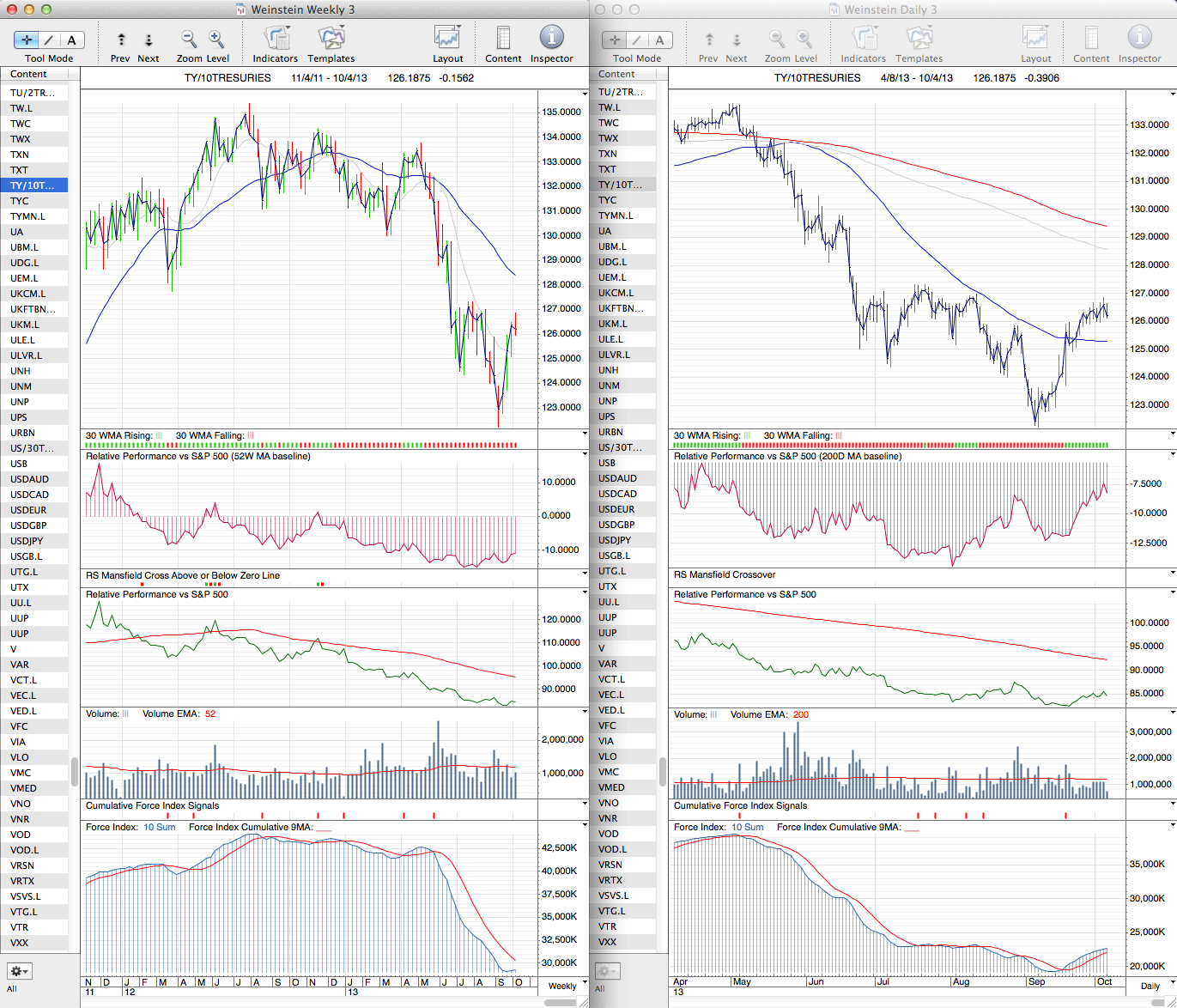The width and height of the screenshot is (1177, 1008).
Task: Select the crosshair tool mode
Action: tap(27, 39)
